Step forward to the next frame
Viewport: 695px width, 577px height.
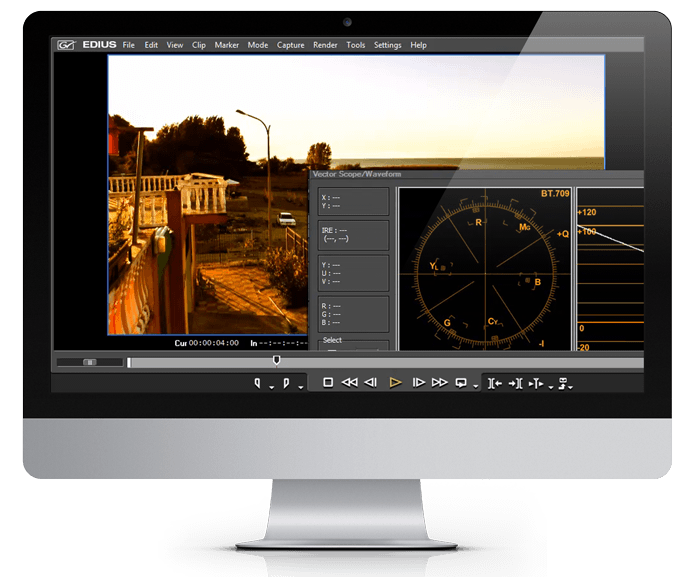click(x=419, y=382)
